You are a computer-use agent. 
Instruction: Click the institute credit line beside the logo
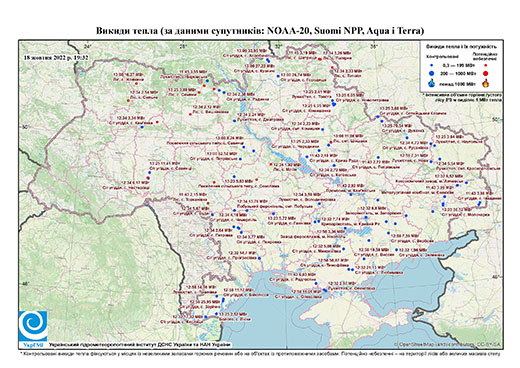[139, 344]
